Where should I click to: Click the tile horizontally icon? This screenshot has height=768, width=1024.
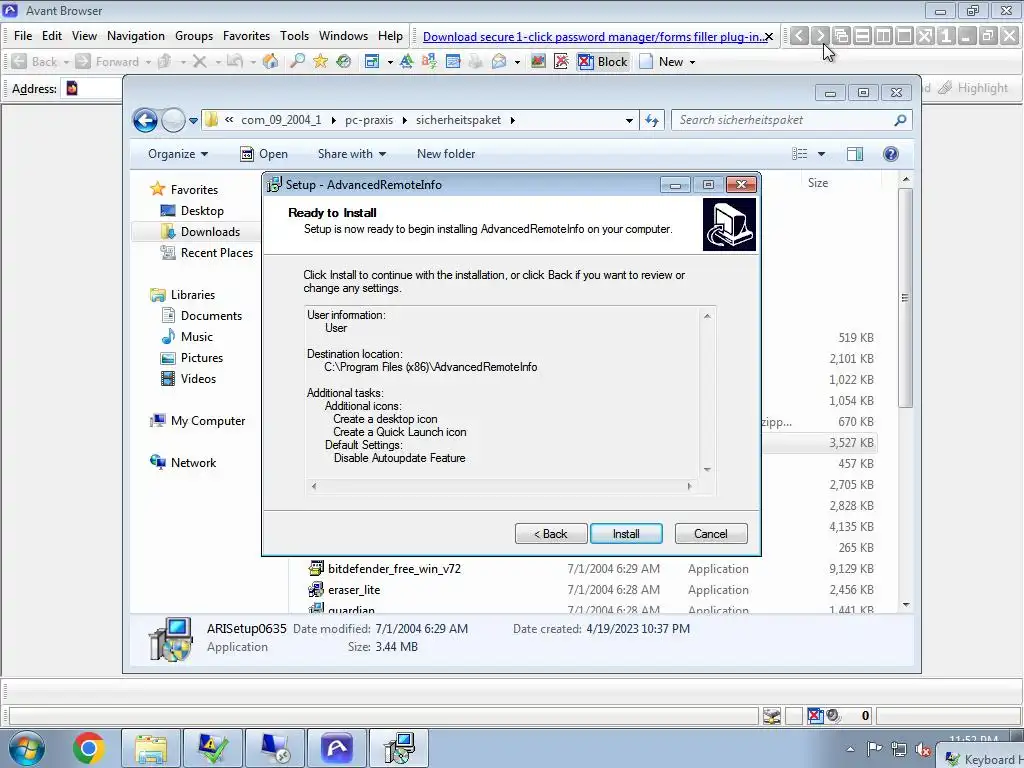(x=862, y=36)
